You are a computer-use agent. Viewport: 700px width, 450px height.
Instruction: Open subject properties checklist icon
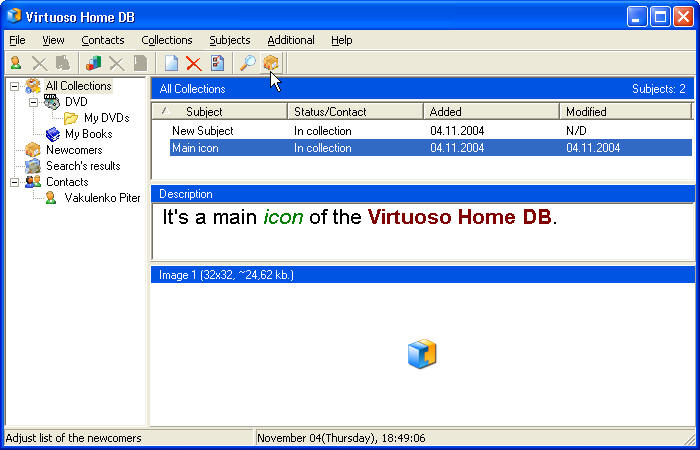click(x=217, y=63)
